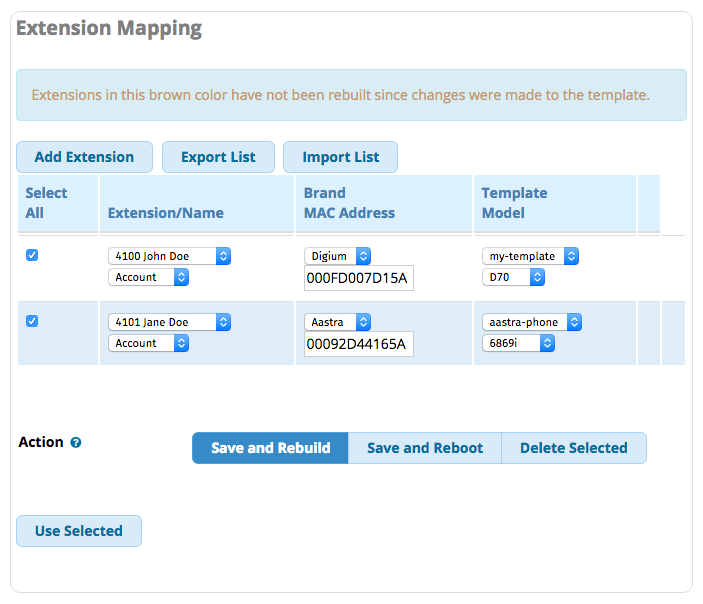703x604 pixels.
Task: Uncheck the 4101 Jane Doe row checkbox
Action: point(32,321)
